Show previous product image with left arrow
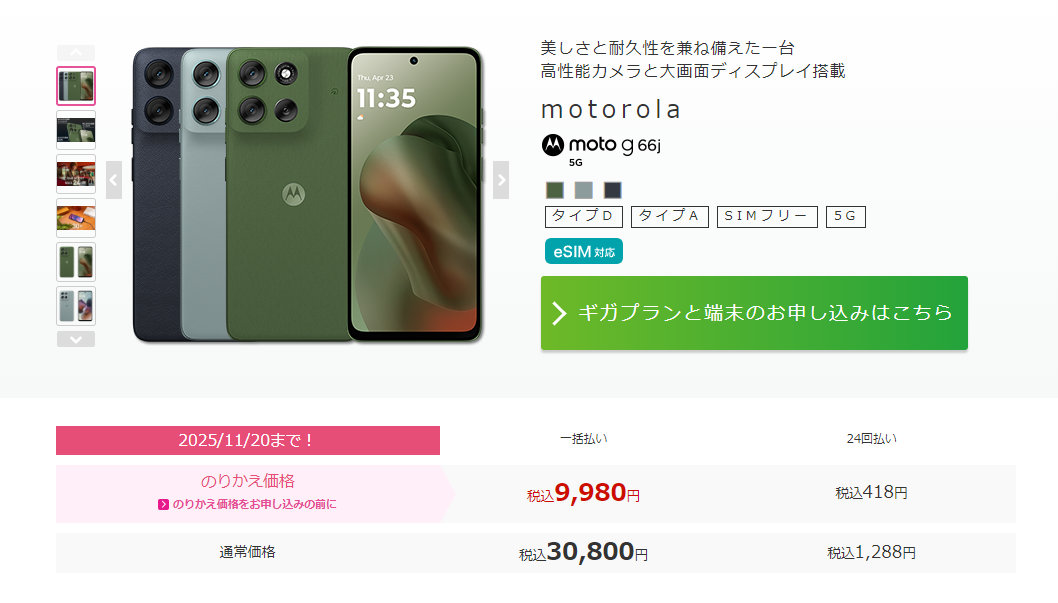 point(114,180)
